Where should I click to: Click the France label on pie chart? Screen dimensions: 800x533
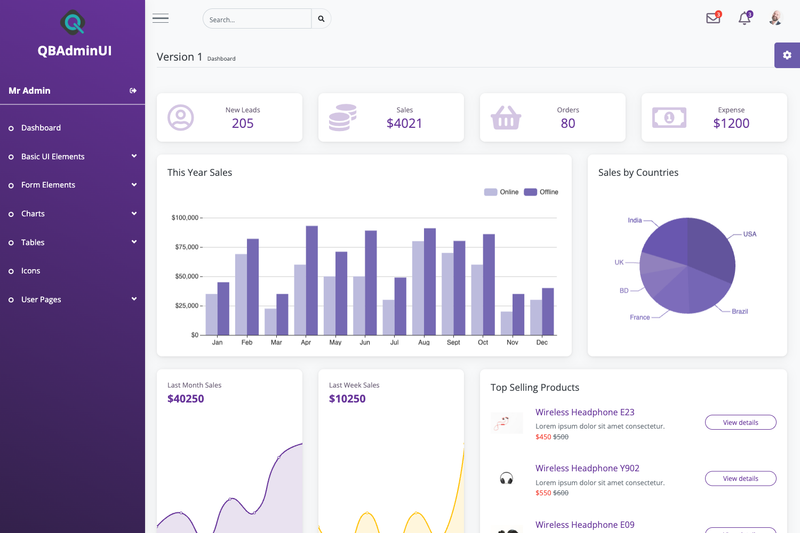point(640,317)
